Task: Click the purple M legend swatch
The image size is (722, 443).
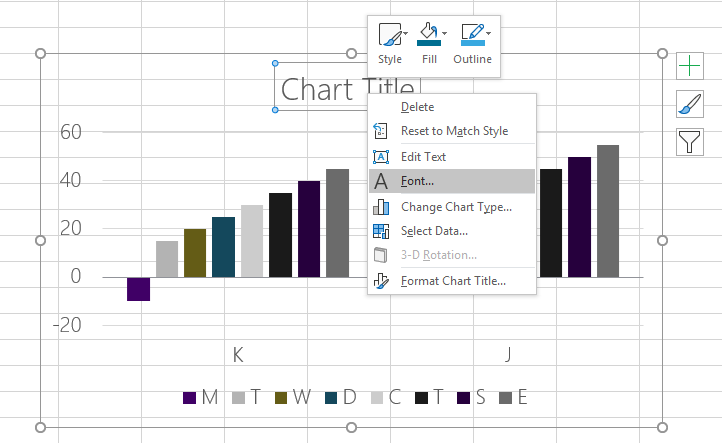Action: pos(190,397)
